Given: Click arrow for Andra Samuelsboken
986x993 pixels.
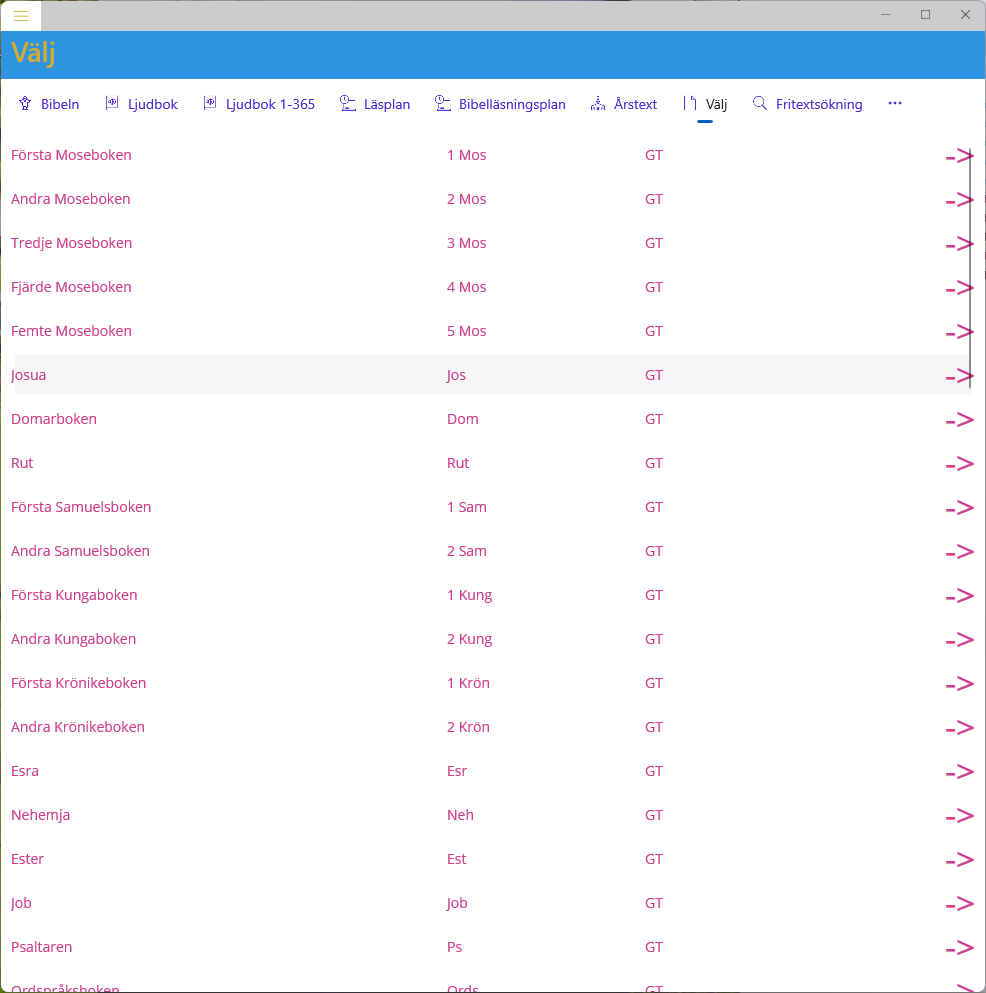Looking at the screenshot, I should pos(959,552).
